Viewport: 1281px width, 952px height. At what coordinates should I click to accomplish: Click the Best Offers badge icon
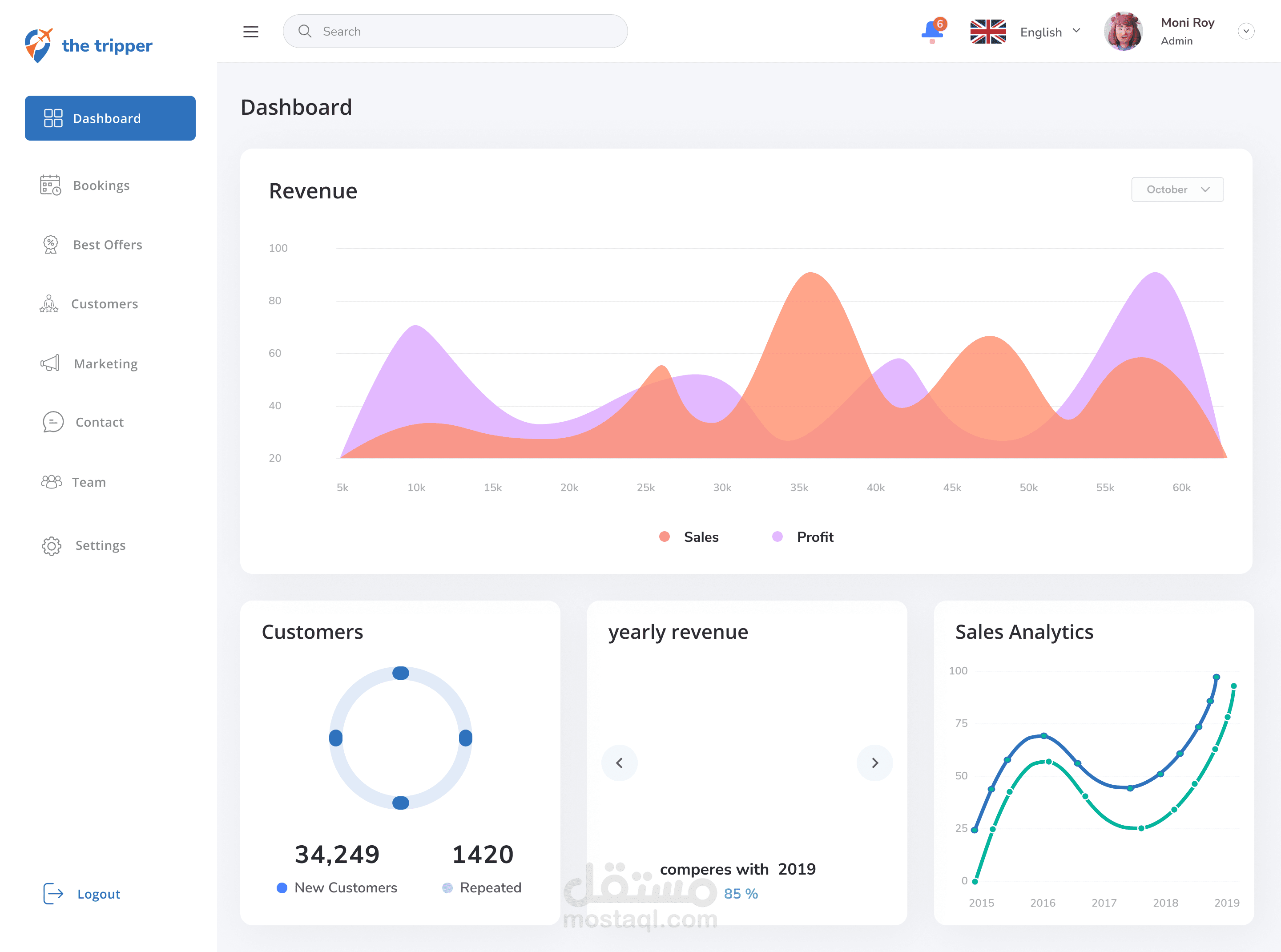(51, 244)
